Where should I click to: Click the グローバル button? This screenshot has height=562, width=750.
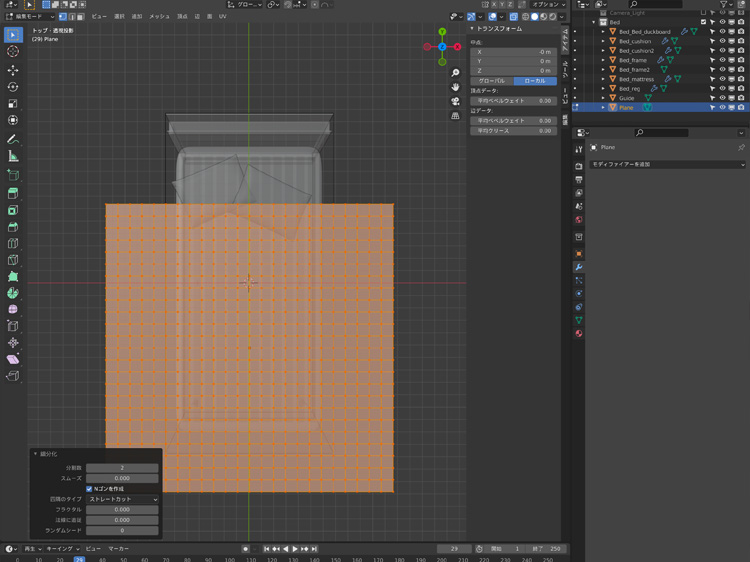coord(492,81)
